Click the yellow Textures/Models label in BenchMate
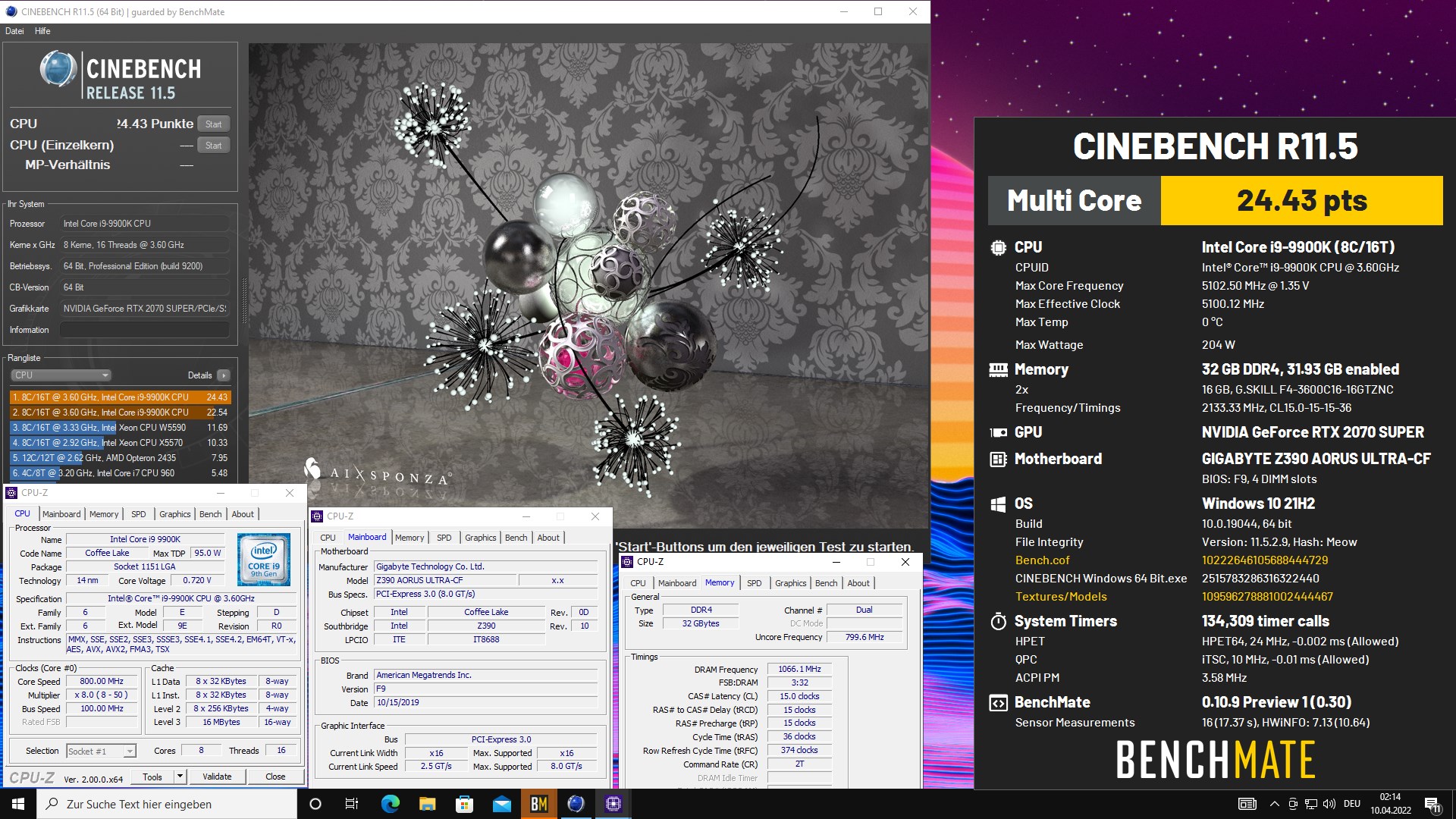This screenshot has width=1456, height=819. pyautogui.click(x=1061, y=597)
